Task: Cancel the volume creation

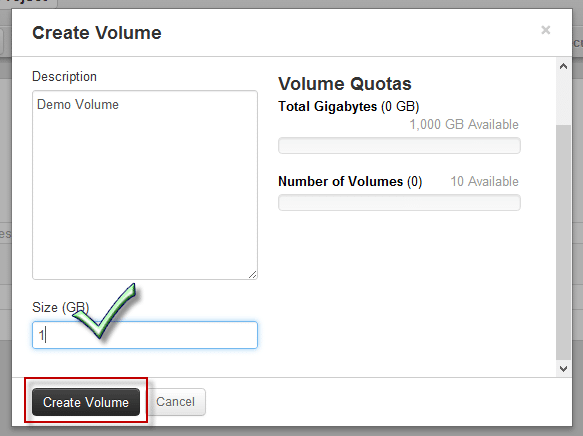Action: pos(175,402)
